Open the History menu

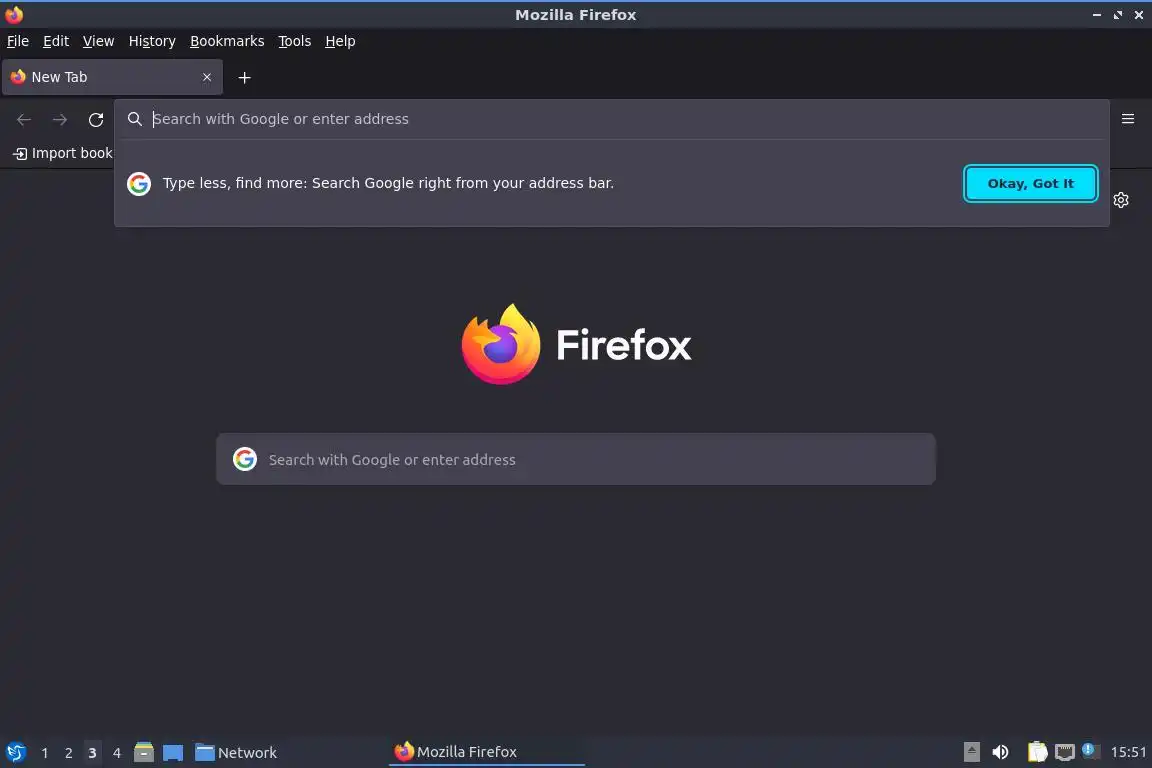pyautogui.click(x=152, y=41)
